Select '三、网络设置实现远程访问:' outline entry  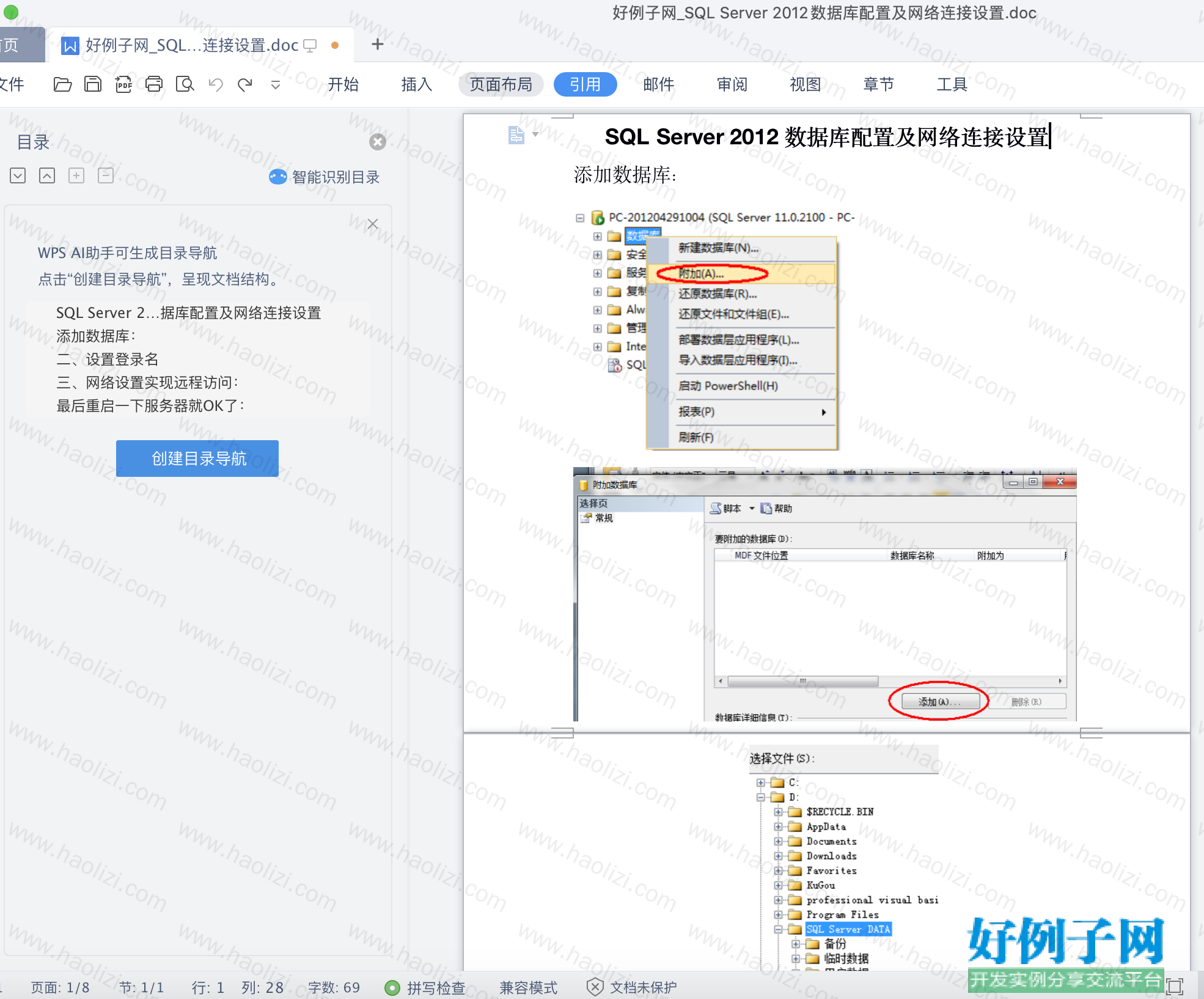[x=147, y=383]
